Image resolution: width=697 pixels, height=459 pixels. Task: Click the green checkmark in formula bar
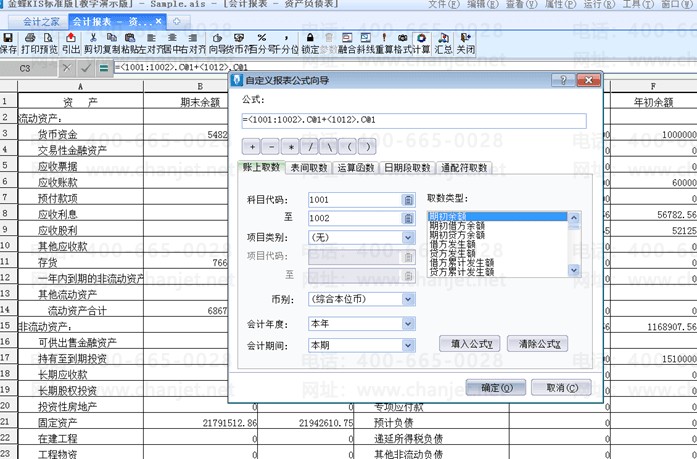coord(86,68)
